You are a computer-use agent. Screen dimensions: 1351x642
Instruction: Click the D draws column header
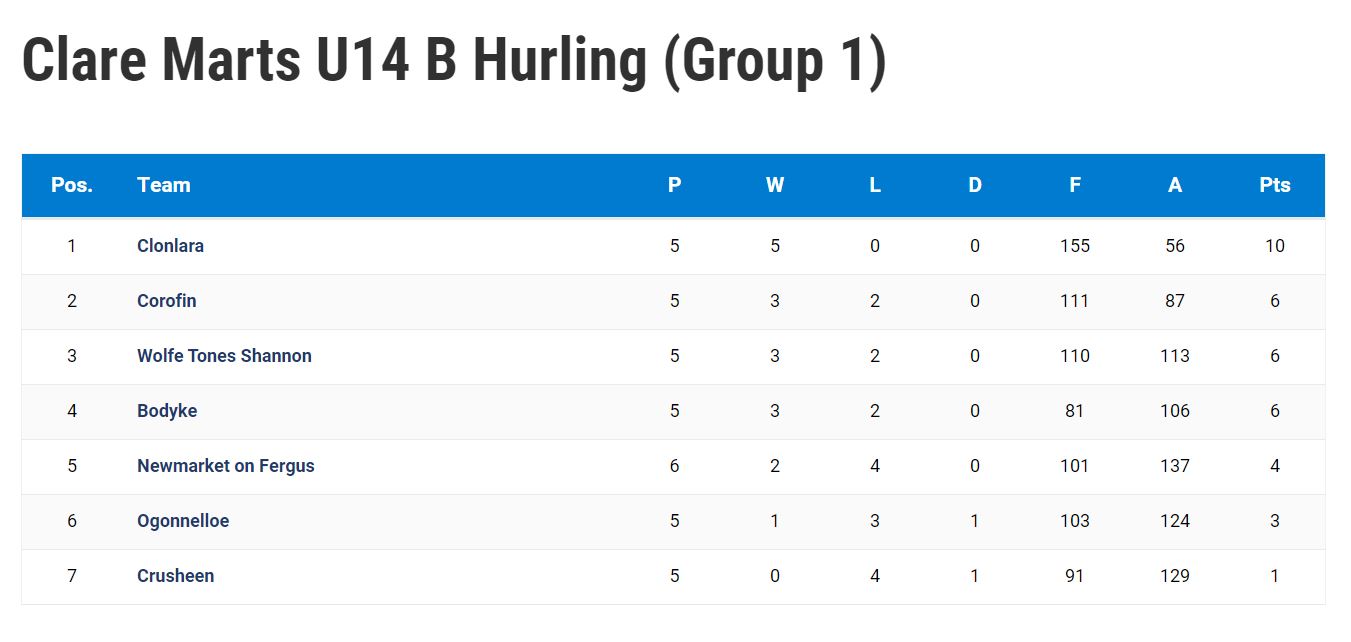[x=975, y=185]
